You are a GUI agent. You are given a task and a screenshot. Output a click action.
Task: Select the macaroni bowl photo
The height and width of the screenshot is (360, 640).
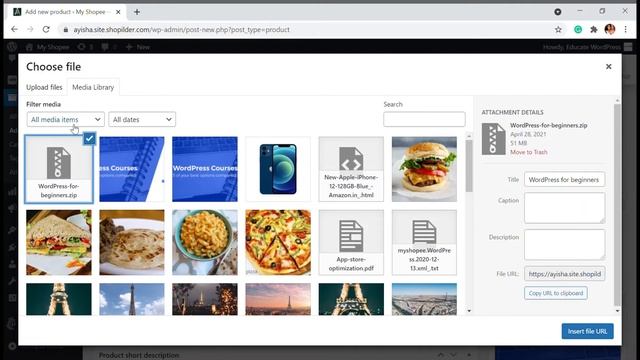tap(205, 242)
